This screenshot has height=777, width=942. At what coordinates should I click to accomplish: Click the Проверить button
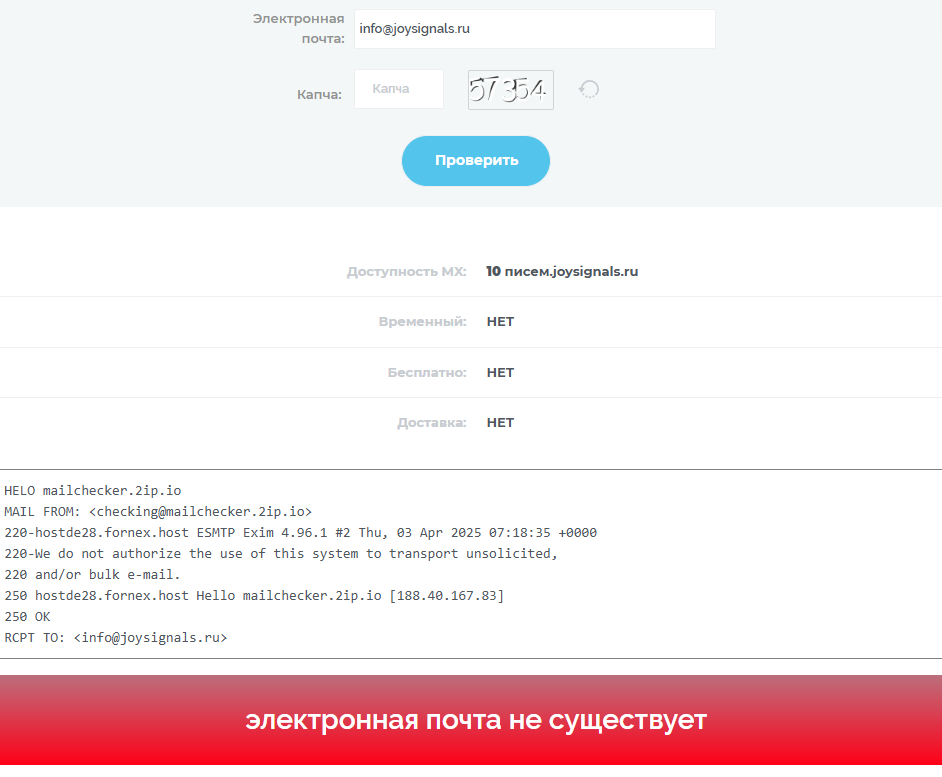[x=476, y=161]
